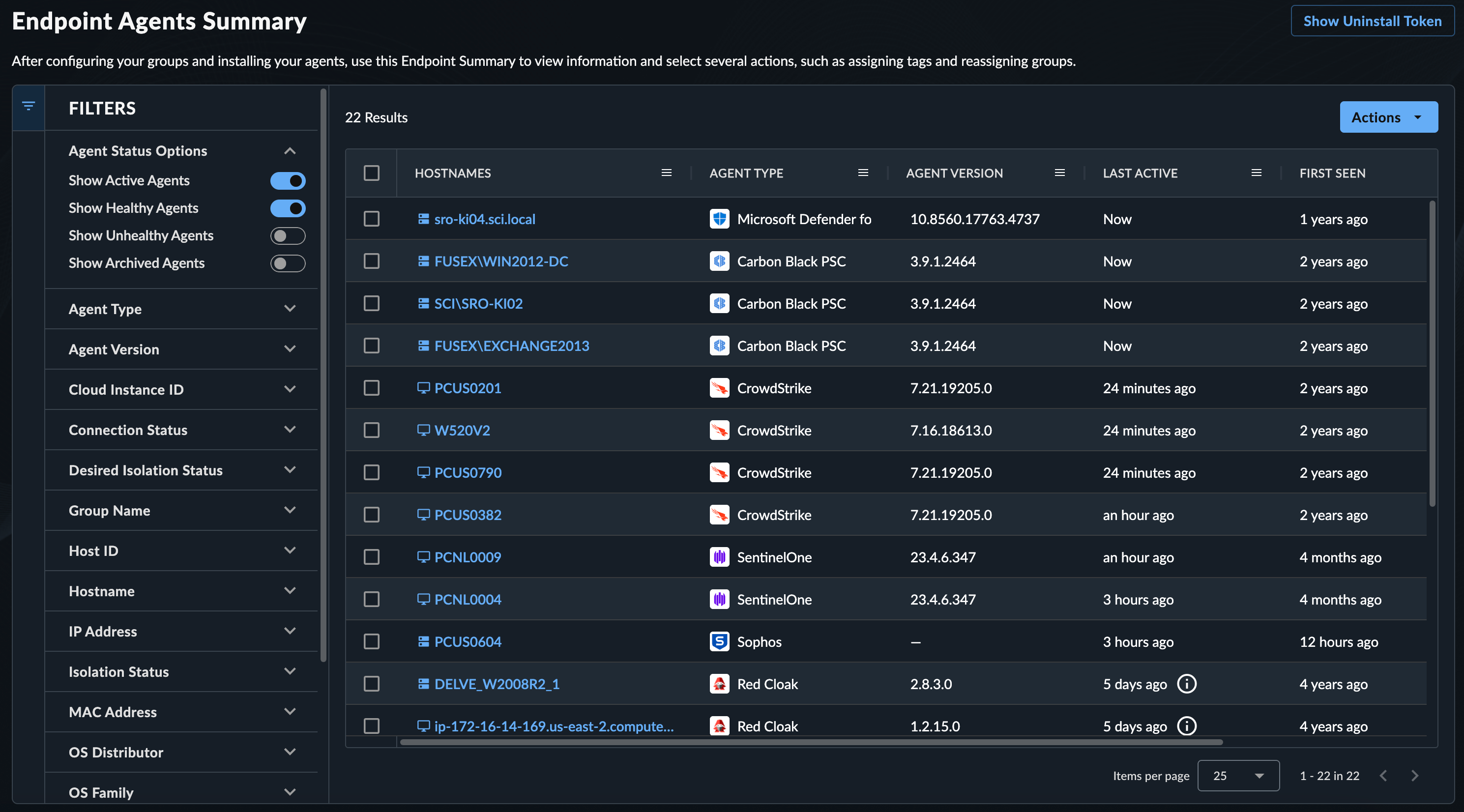Open the Hostnames column menu icon
The width and height of the screenshot is (1464, 812).
coord(666,173)
